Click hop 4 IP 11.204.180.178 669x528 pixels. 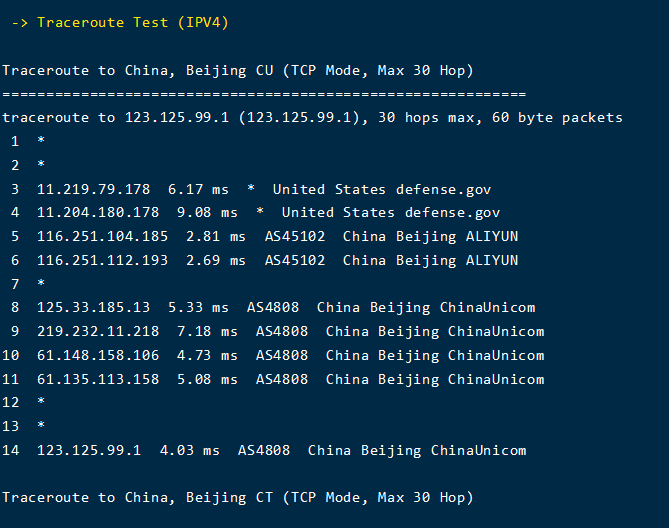pyautogui.click(x=98, y=212)
